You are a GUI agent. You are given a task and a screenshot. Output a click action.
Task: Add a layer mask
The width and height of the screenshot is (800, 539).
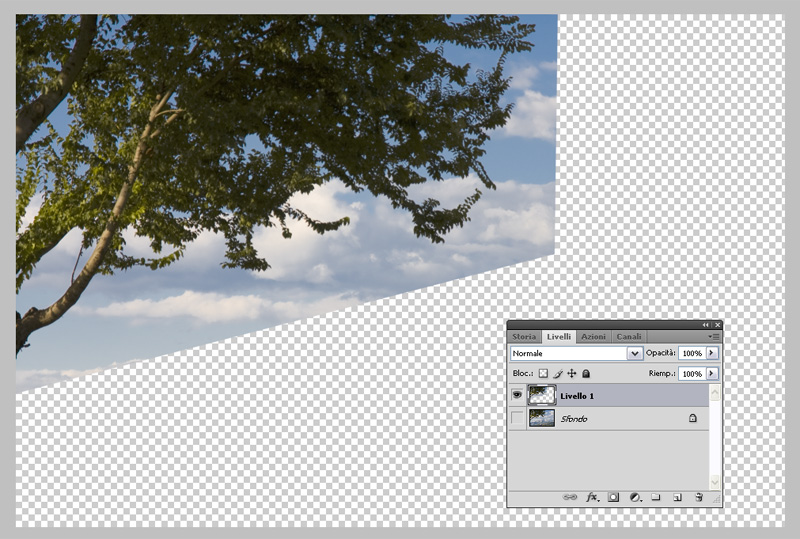coord(614,496)
